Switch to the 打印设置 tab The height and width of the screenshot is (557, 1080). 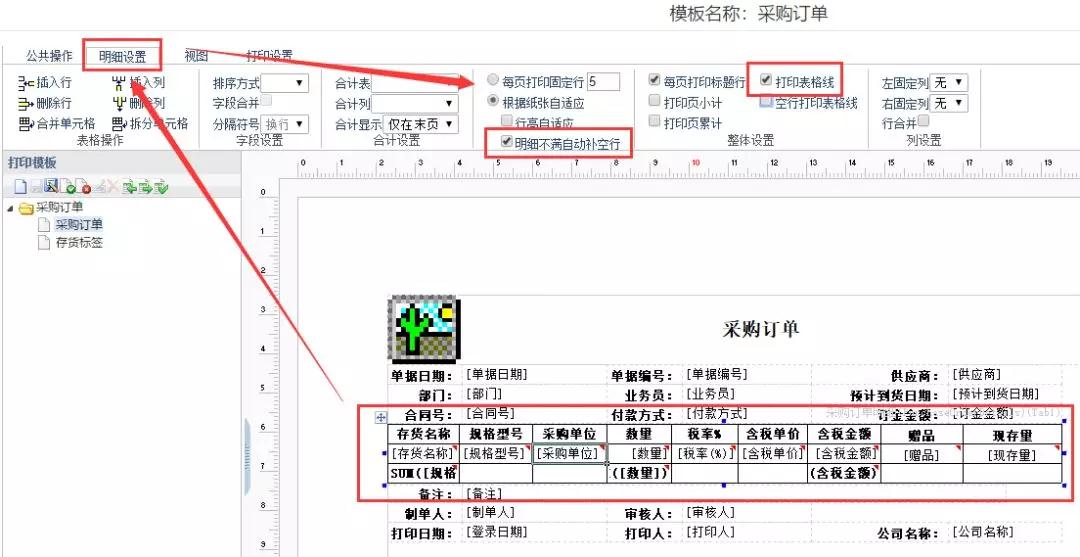269,55
